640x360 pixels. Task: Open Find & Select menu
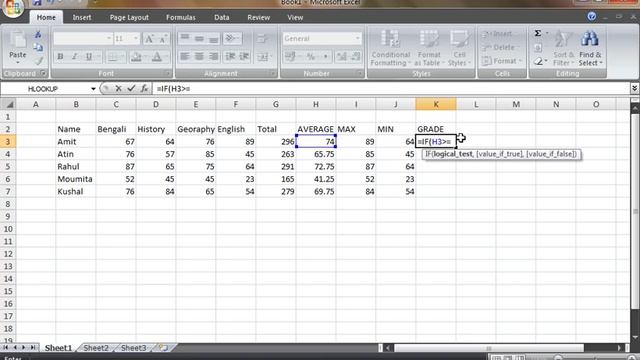[590, 48]
